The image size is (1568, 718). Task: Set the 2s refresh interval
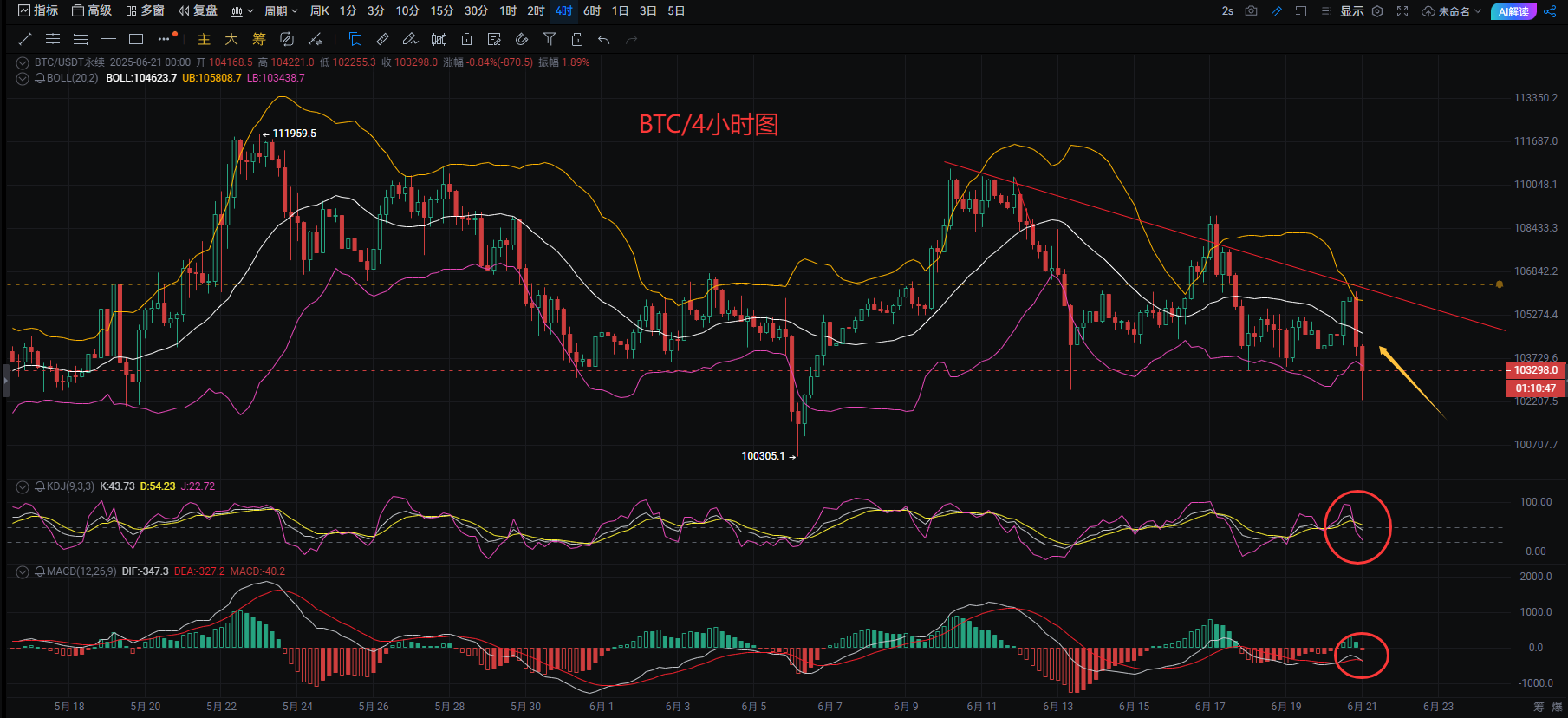pyautogui.click(x=1227, y=11)
